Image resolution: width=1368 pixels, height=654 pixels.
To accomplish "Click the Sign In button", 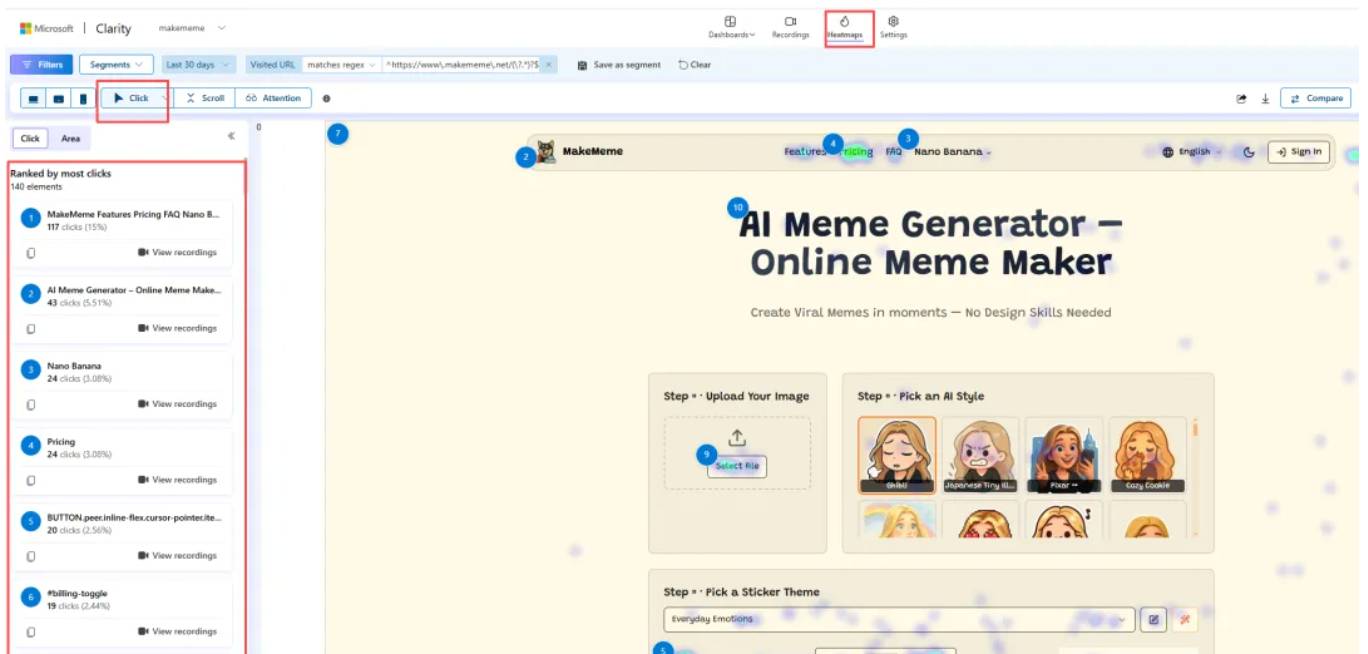I will [x=1299, y=152].
